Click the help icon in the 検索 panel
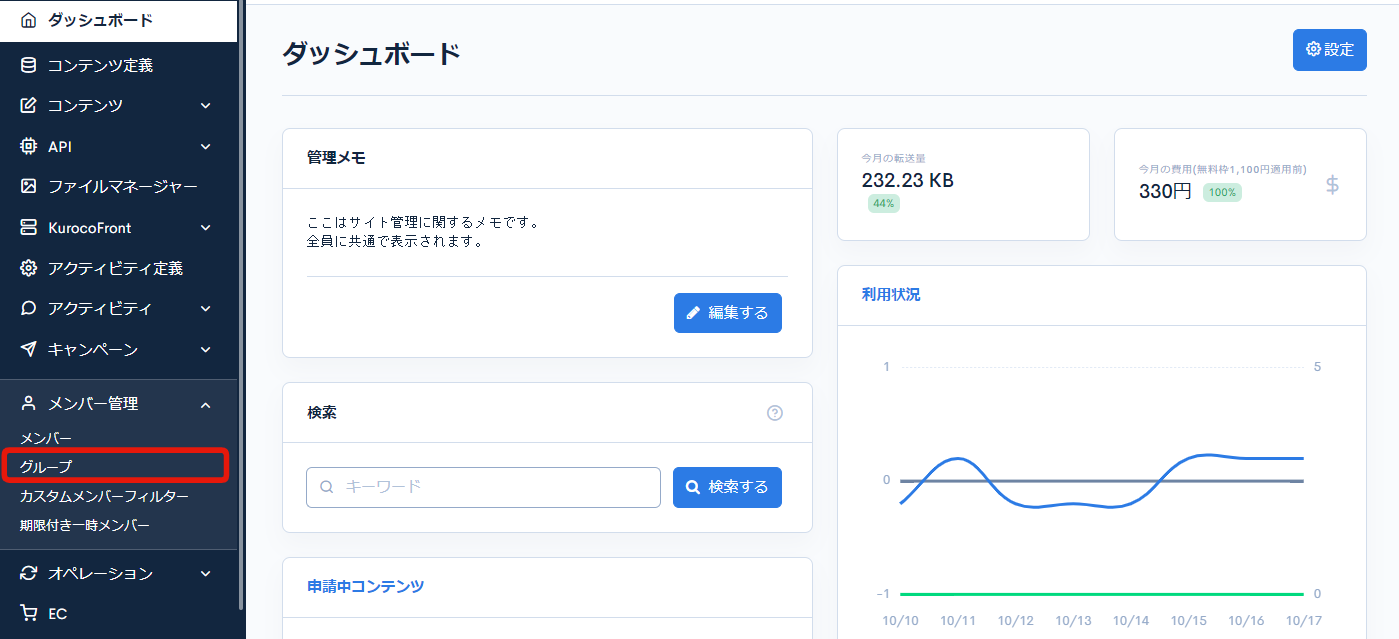The width and height of the screenshot is (1399, 639). (774, 412)
